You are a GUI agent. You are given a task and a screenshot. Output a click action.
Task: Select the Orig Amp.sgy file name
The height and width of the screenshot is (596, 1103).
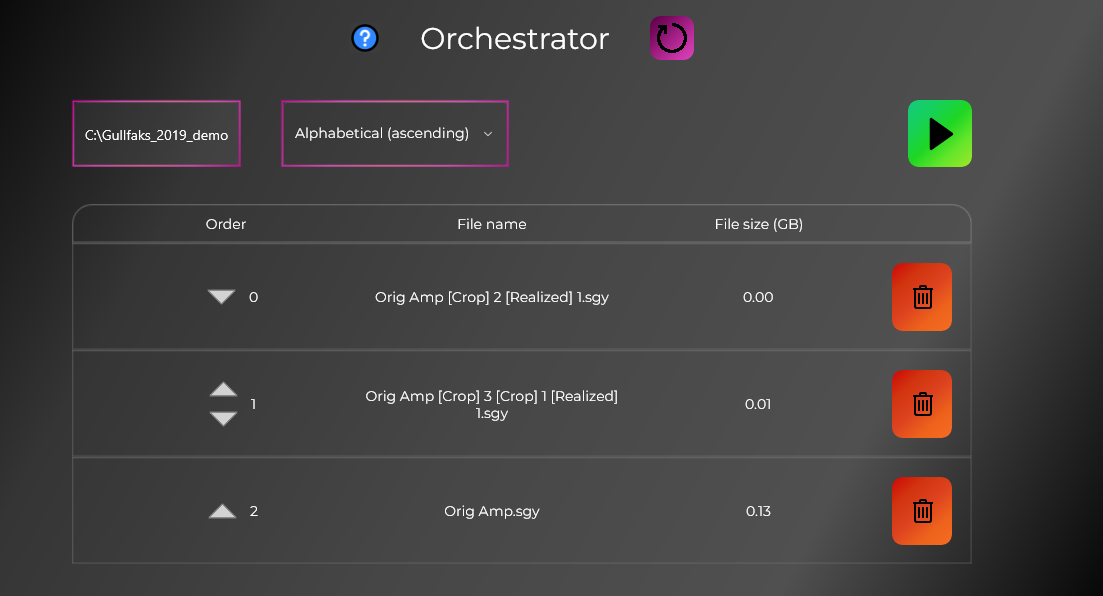tap(492, 511)
